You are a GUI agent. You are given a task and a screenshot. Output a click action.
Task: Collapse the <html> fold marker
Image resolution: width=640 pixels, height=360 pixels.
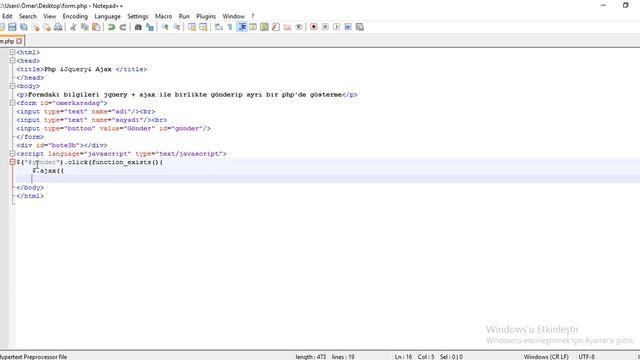pos(12,52)
